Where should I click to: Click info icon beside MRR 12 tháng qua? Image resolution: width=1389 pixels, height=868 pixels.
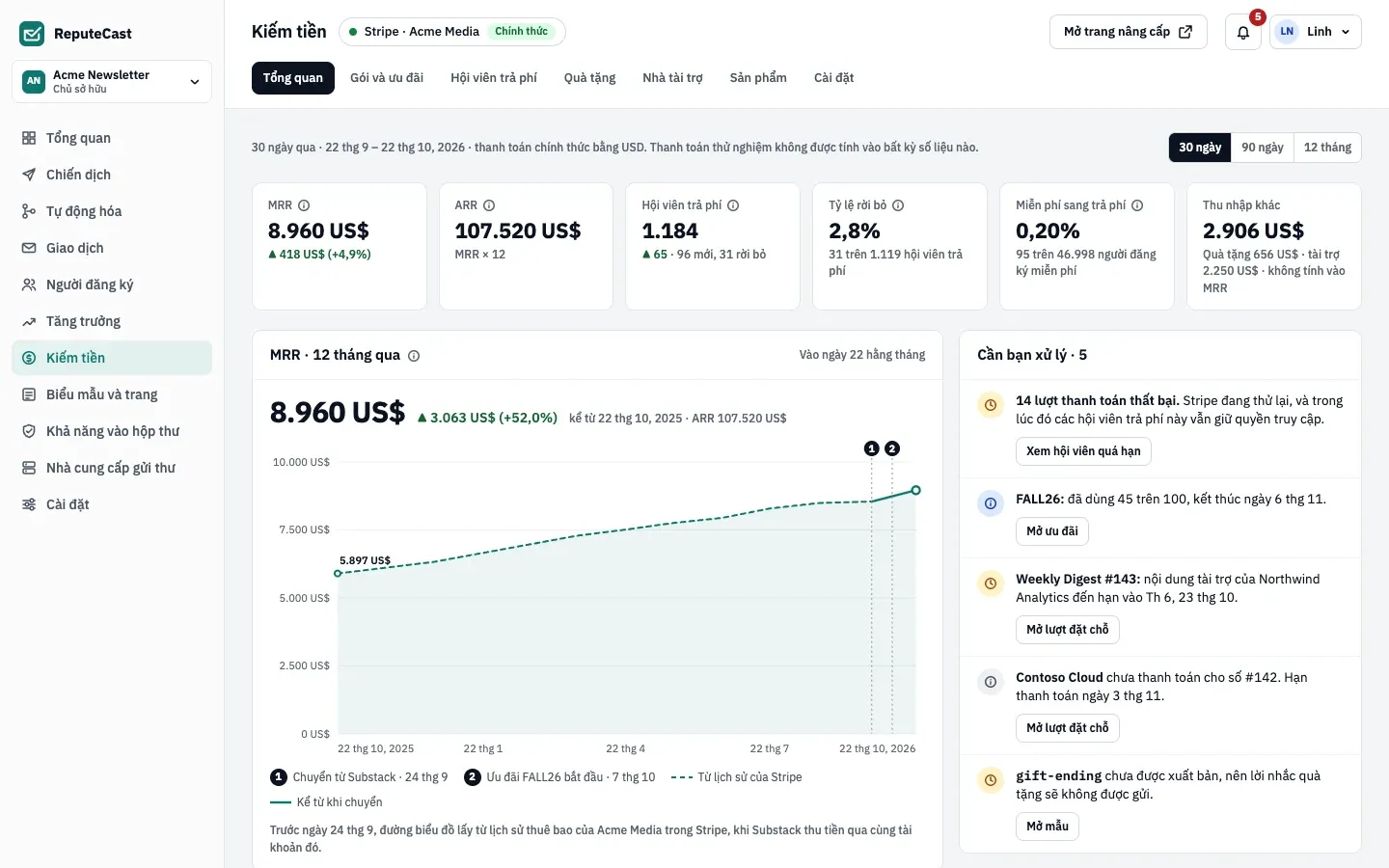tap(414, 356)
